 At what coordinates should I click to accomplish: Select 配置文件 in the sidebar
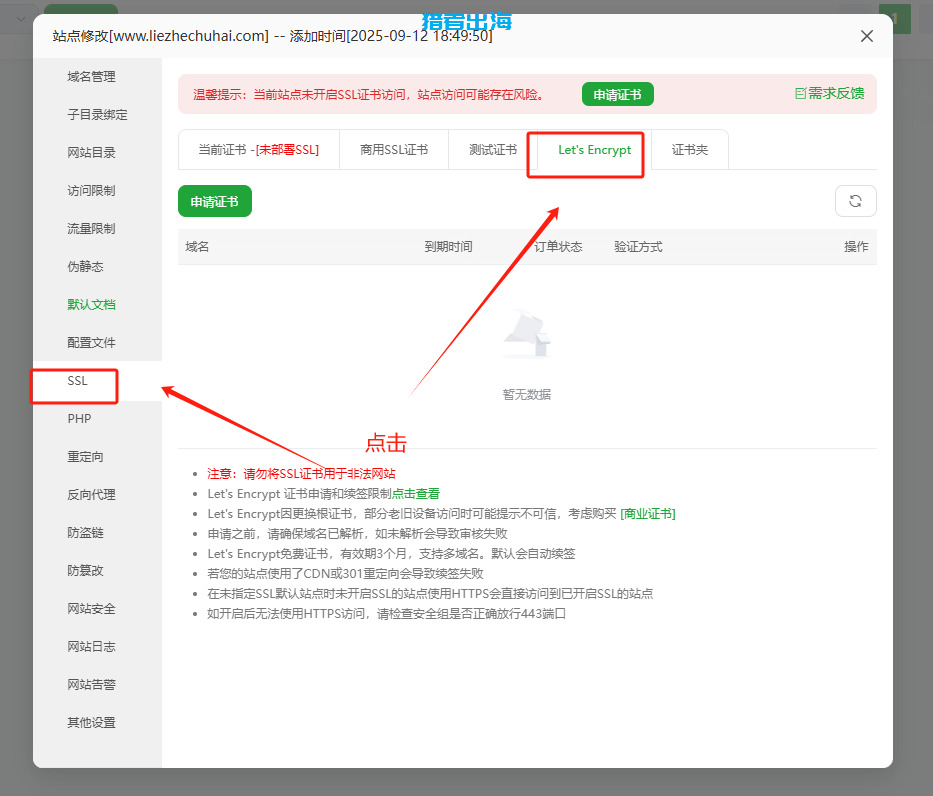(x=91, y=343)
